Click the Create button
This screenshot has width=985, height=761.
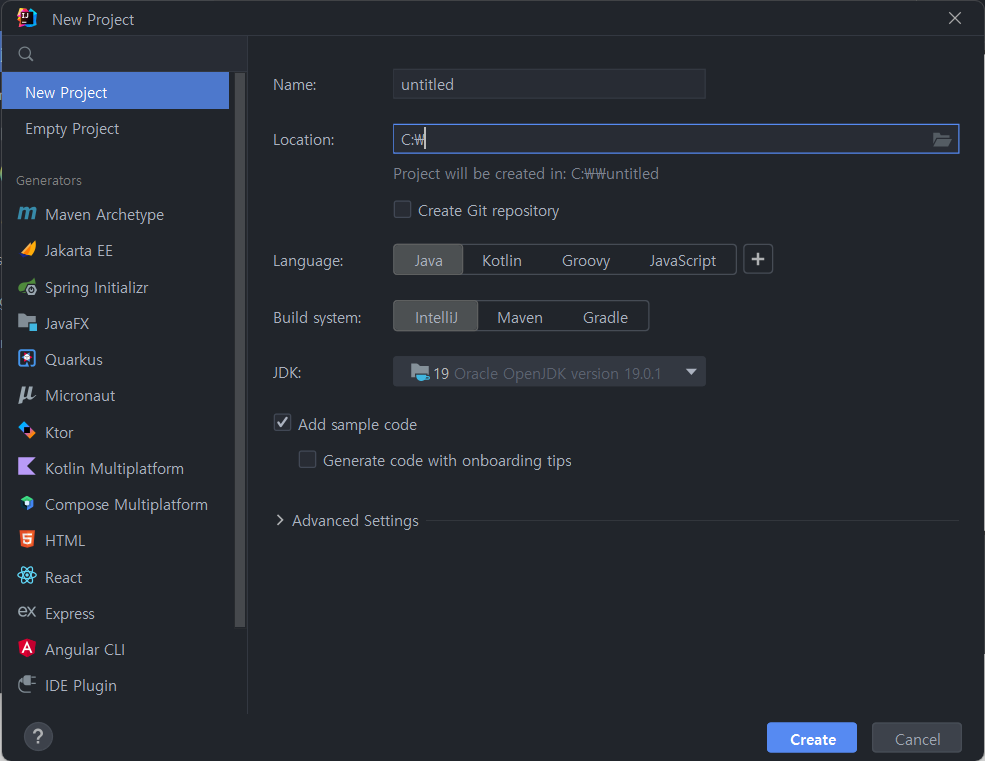click(x=812, y=738)
